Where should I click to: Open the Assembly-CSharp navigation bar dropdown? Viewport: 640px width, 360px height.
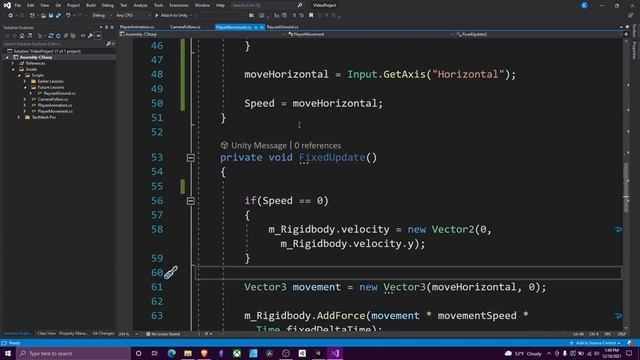point(202,34)
